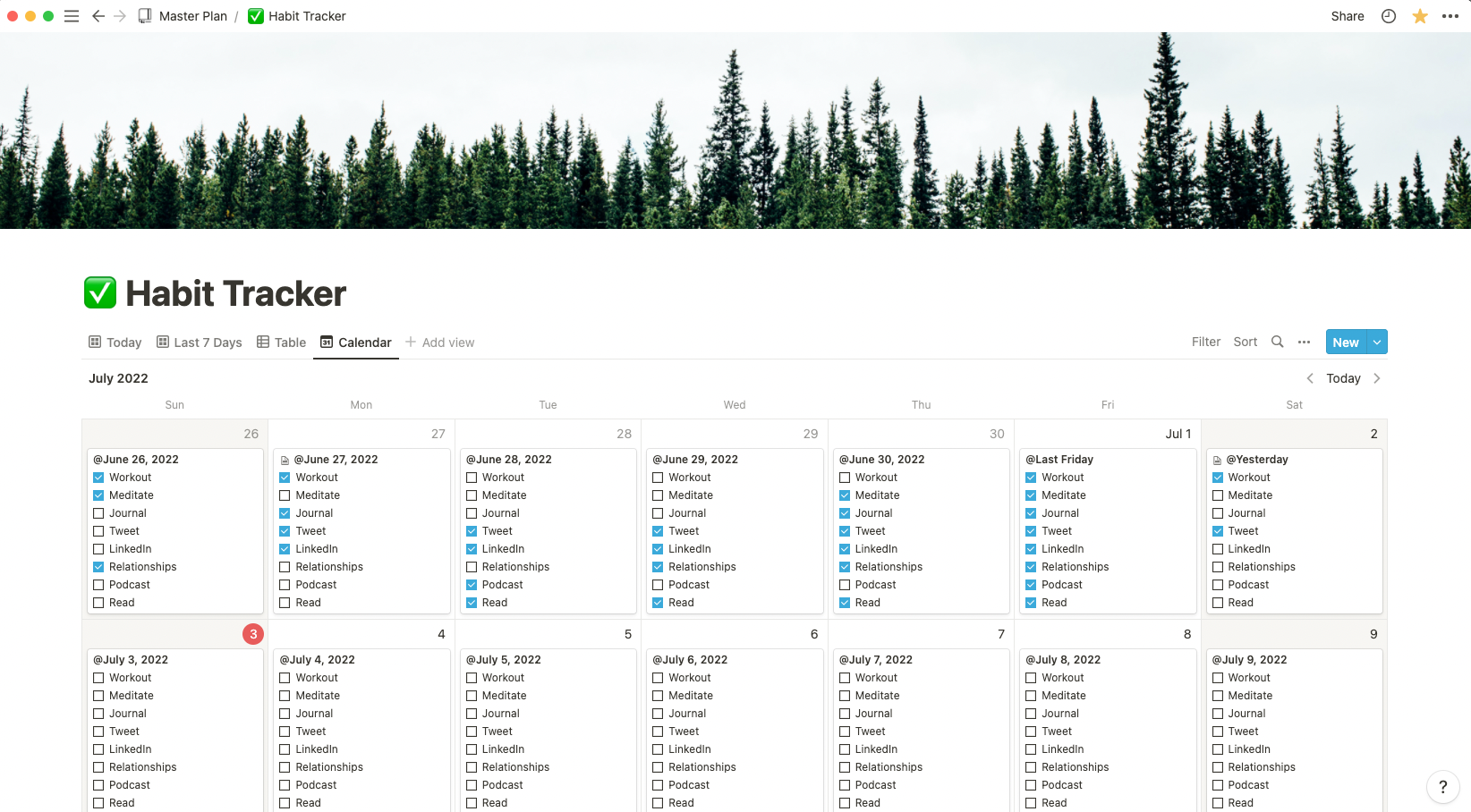Switch to the Today view tab
This screenshot has width=1471, height=812.
click(115, 342)
